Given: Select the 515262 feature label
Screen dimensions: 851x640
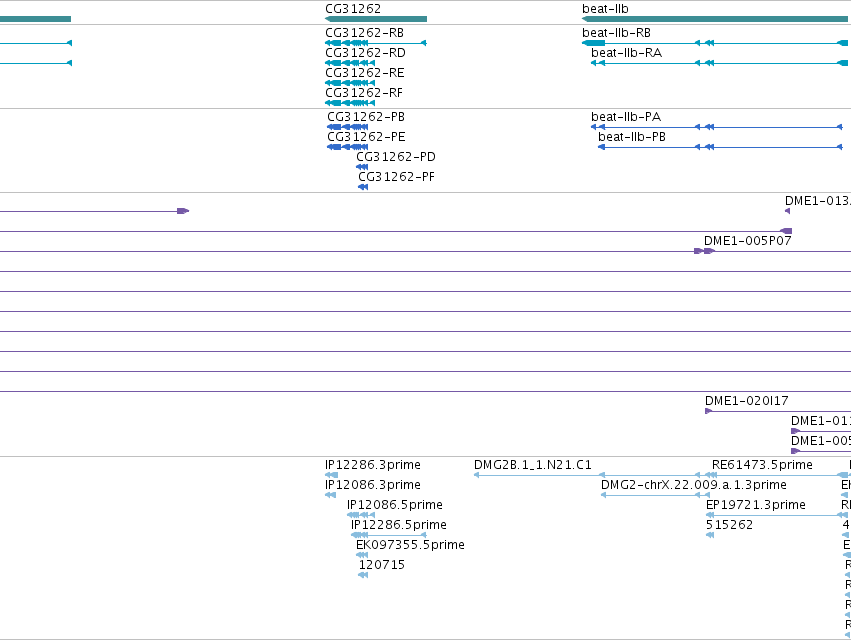Looking at the screenshot, I should pos(729,525).
